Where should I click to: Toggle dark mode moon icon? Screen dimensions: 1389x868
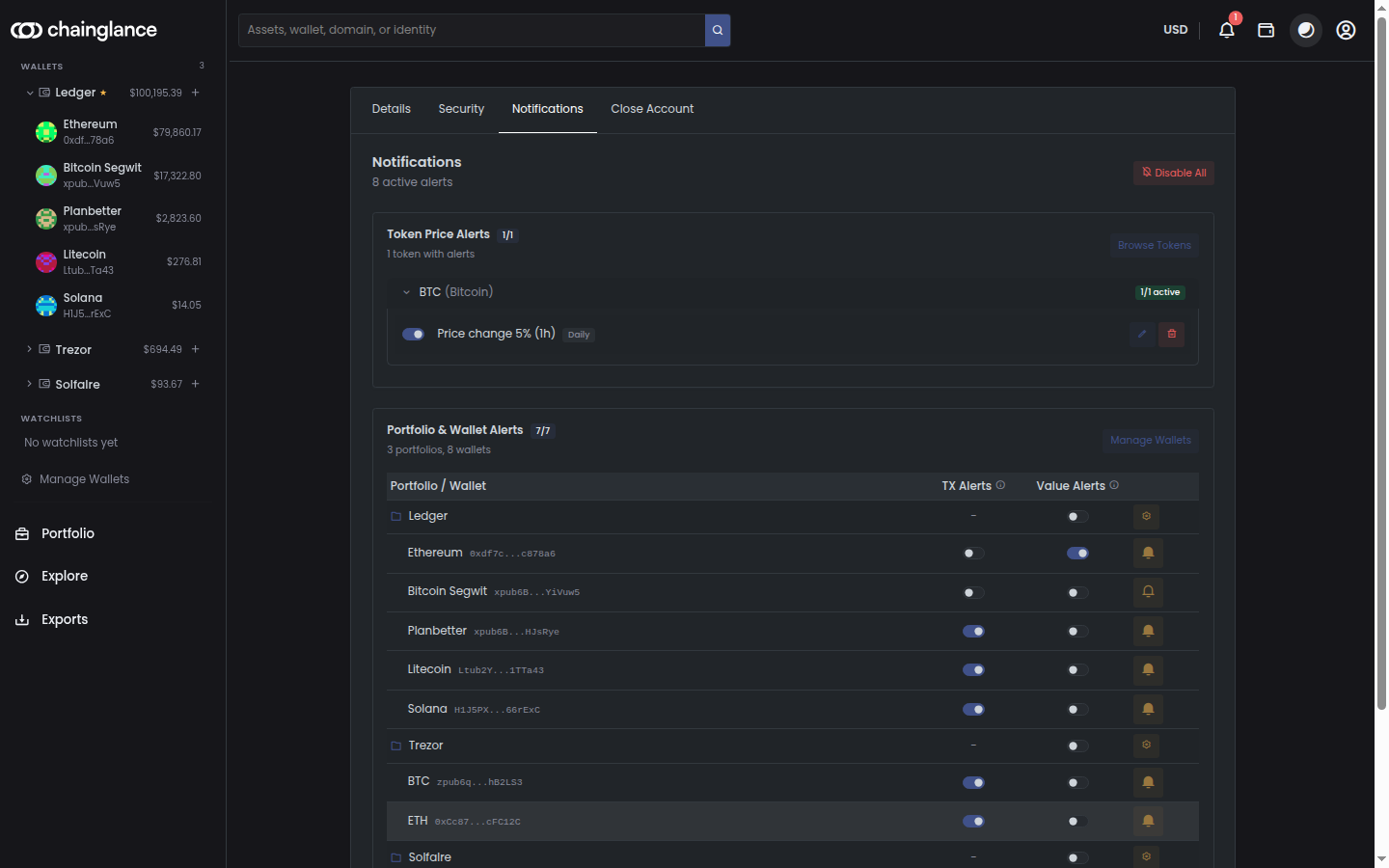(1306, 30)
